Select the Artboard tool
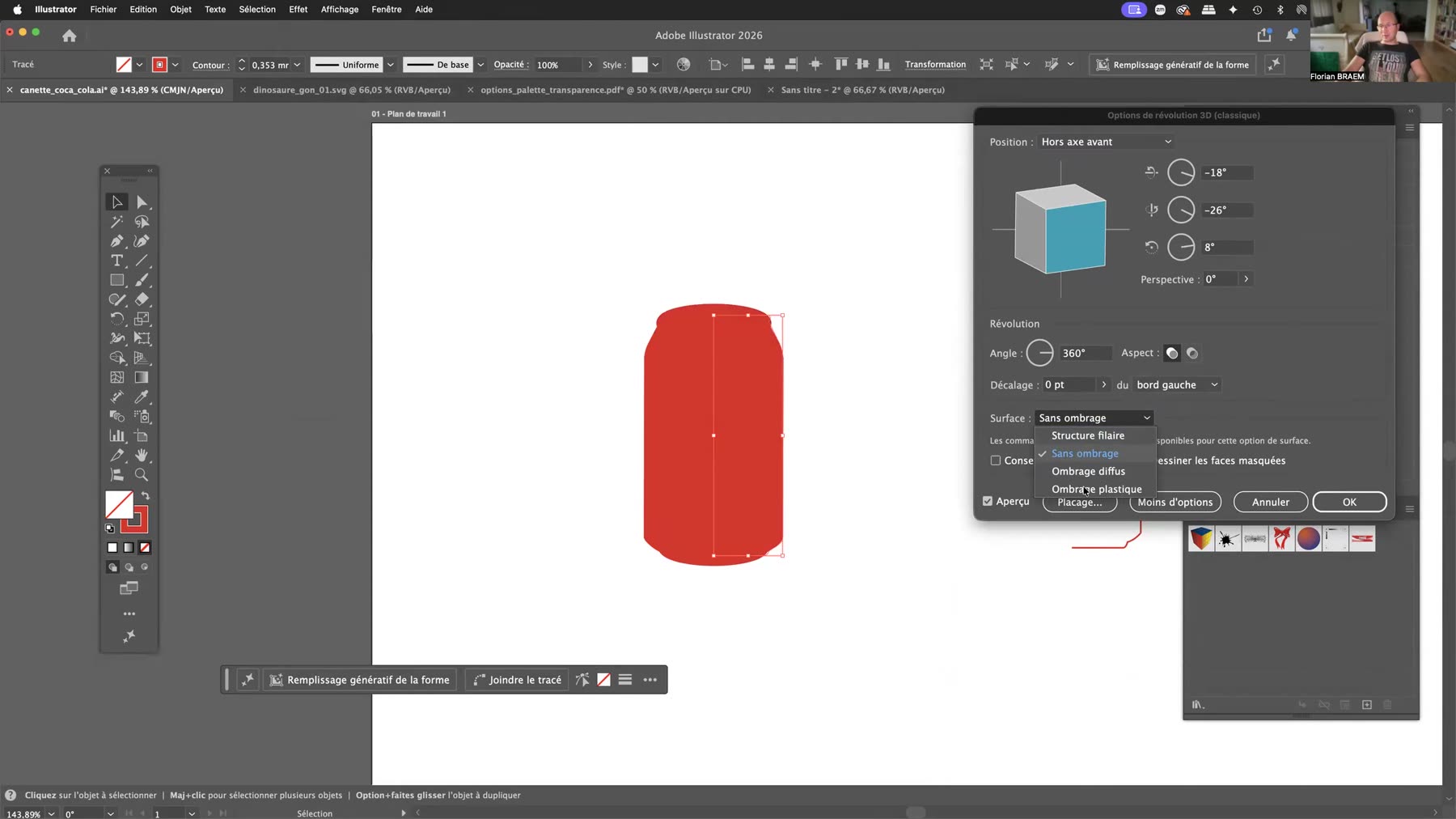1456x819 pixels. pos(142,435)
